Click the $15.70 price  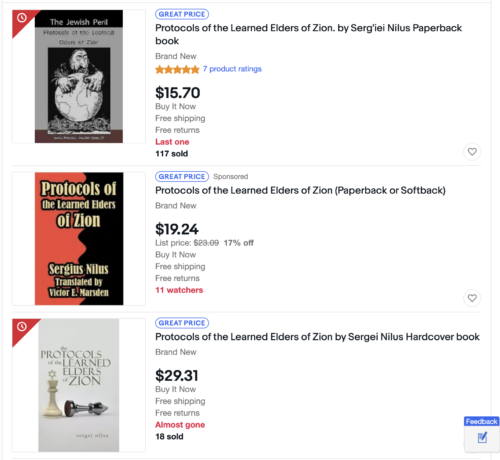tap(178, 93)
